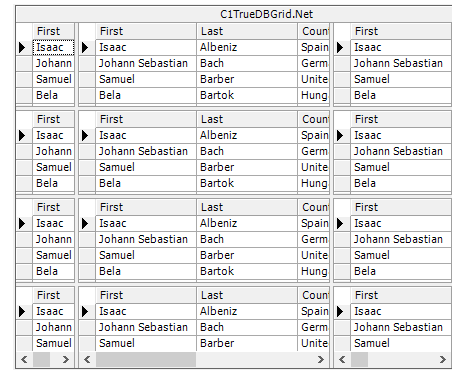Select the Bach cell in the top middle grid

[247, 63]
